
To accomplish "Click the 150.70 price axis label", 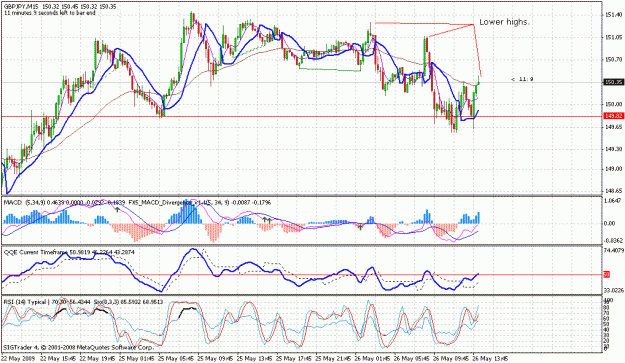I will pos(614,59).
